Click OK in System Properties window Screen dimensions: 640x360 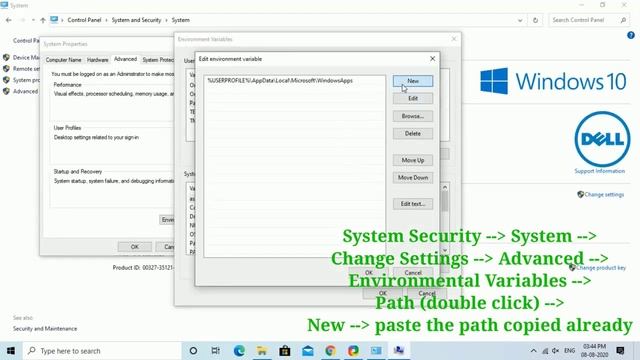[135, 247]
